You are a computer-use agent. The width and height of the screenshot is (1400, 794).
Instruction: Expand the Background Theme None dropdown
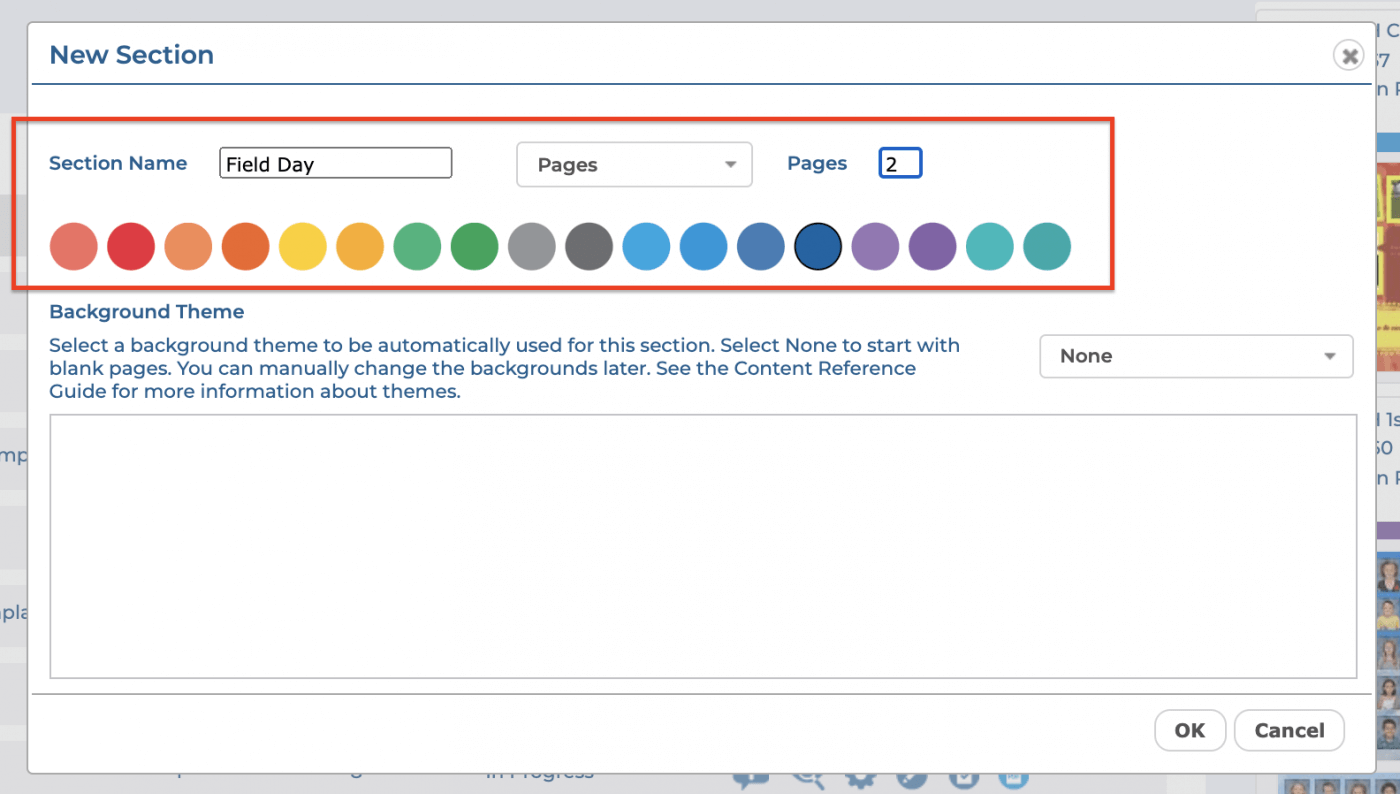click(x=1196, y=356)
